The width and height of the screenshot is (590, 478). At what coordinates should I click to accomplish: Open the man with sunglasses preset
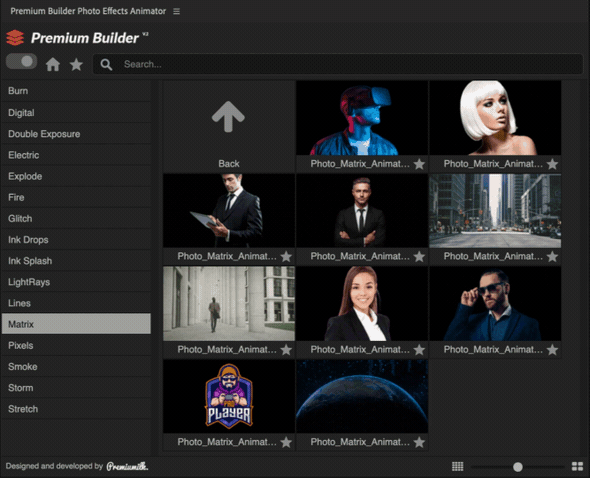tap(495, 304)
